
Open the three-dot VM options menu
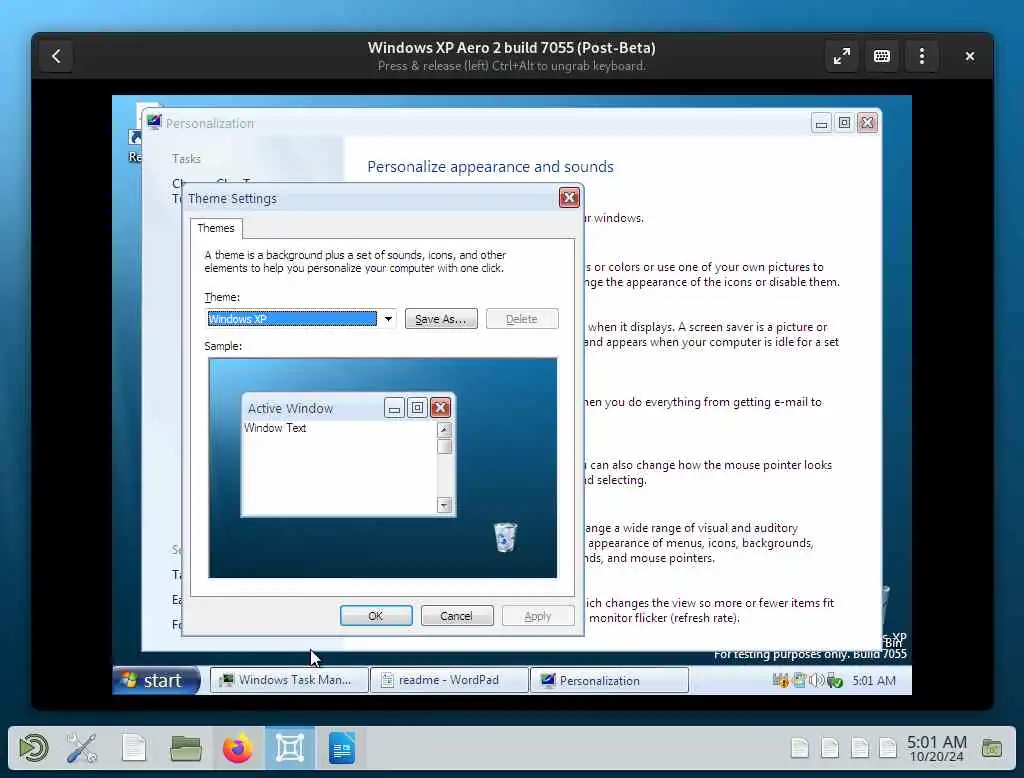coord(921,56)
